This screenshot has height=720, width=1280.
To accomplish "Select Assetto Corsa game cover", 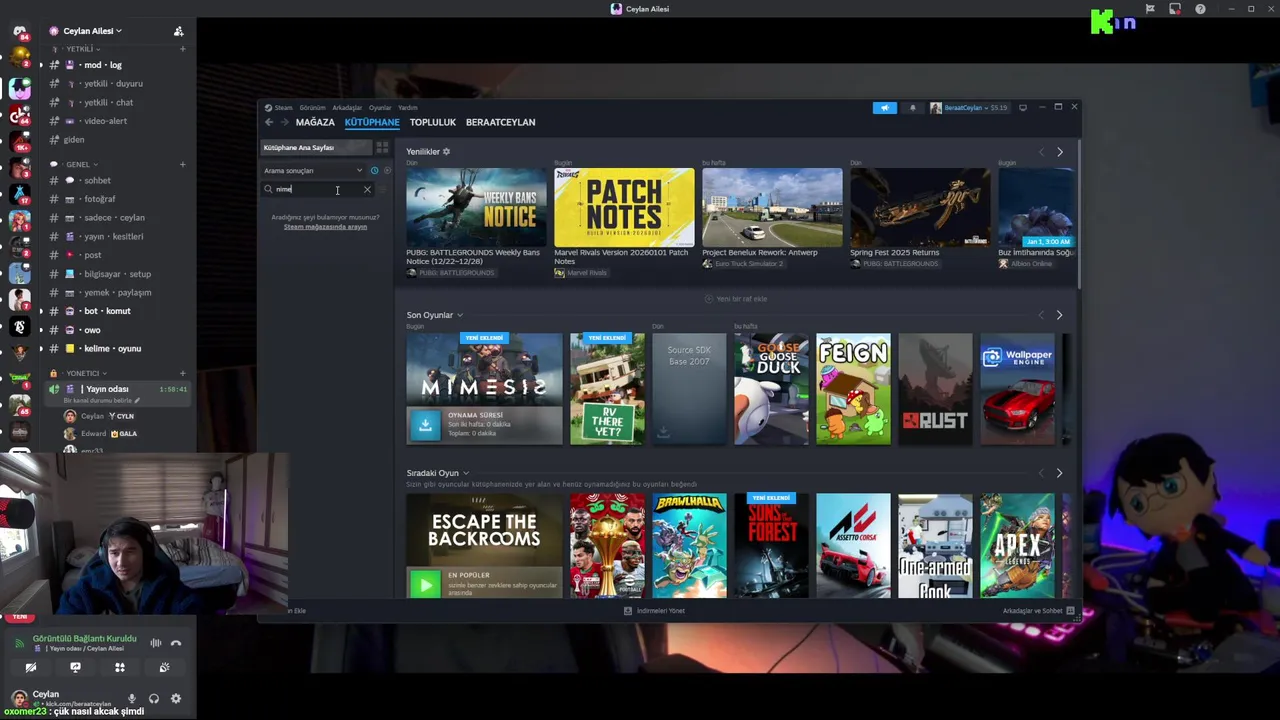I will pyautogui.click(x=853, y=546).
